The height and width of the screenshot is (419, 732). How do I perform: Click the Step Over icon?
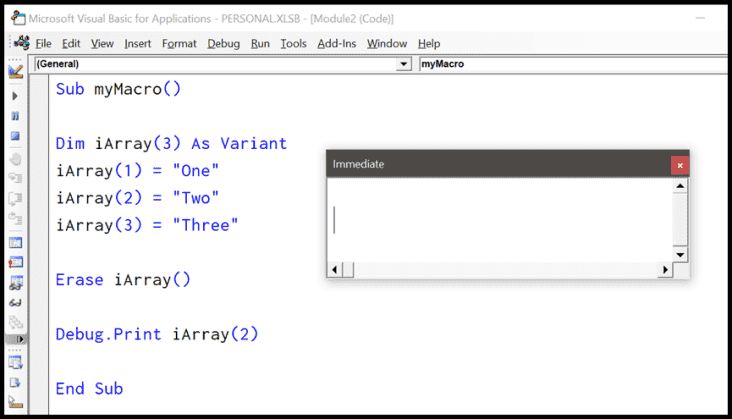(x=15, y=198)
